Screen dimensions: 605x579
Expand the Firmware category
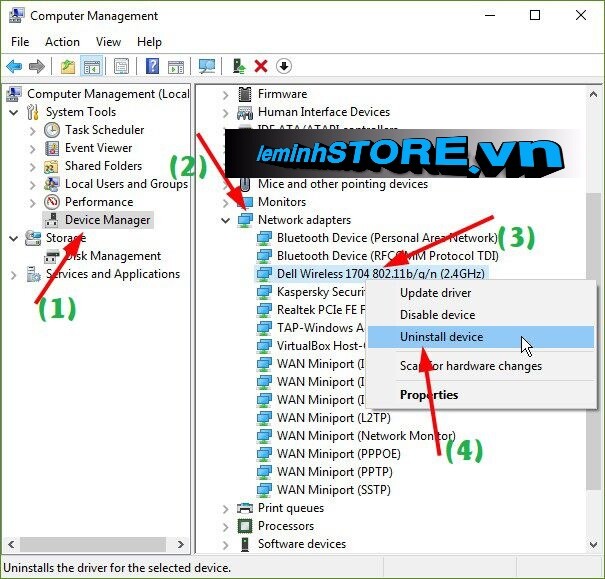click(226, 95)
